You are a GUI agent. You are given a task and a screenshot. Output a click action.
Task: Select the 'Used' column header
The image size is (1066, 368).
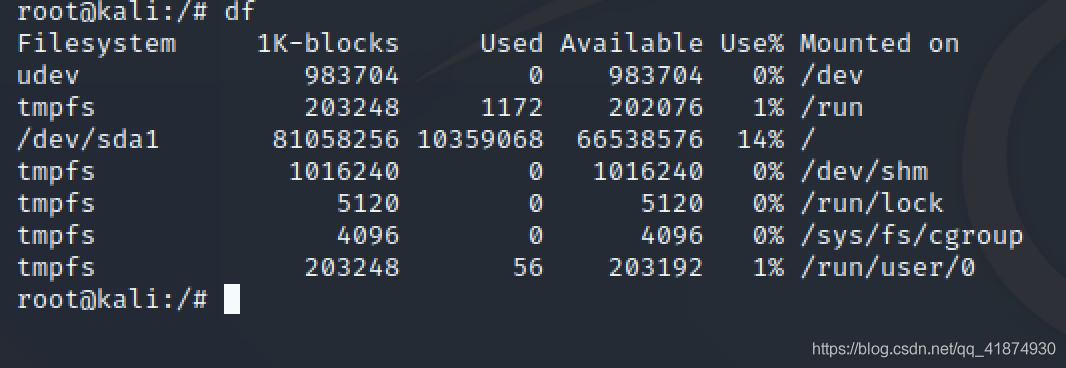(512, 44)
